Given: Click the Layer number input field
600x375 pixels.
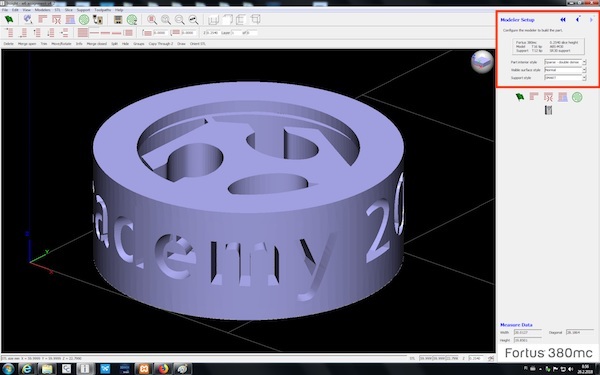Looking at the screenshot, I should click(x=236, y=33).
